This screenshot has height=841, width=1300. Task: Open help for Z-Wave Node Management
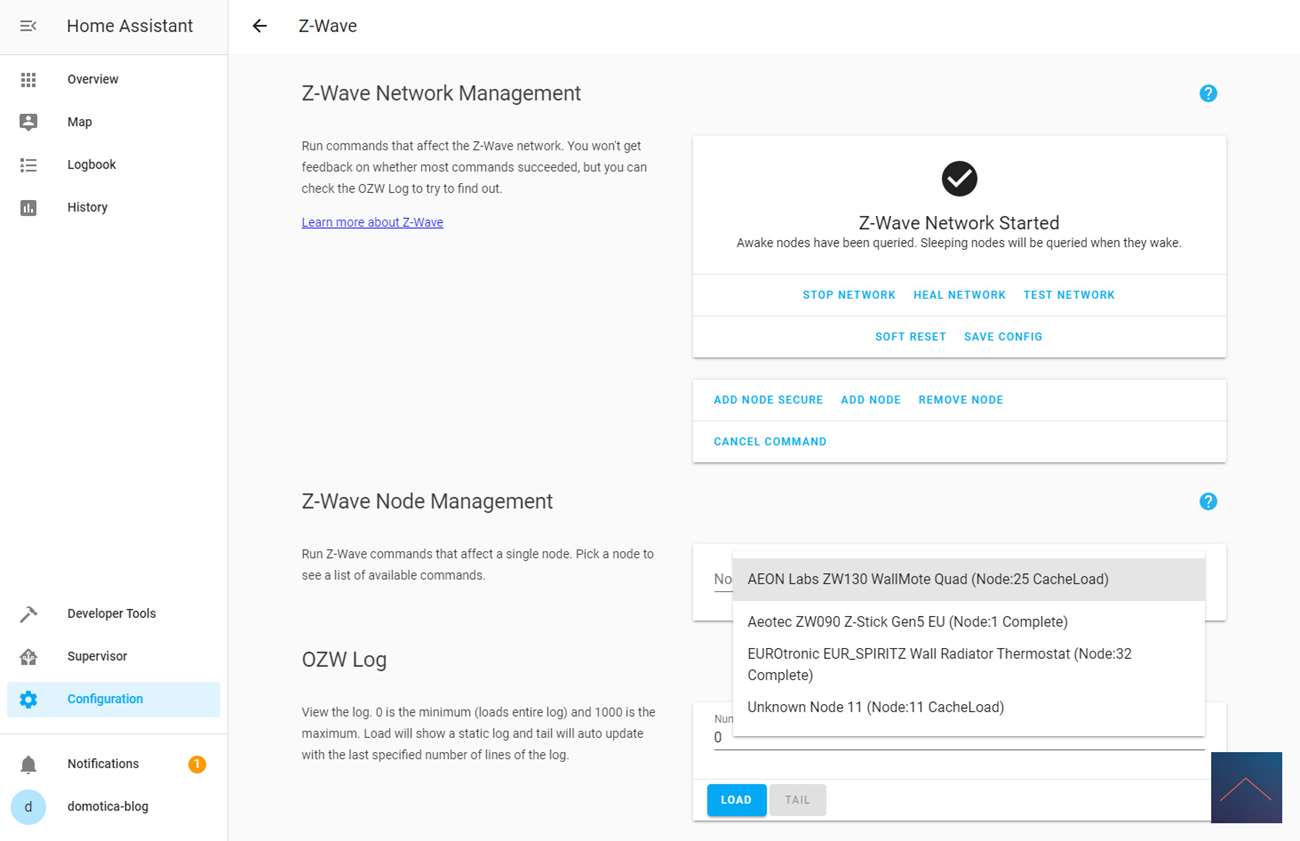pos(1208,501)
